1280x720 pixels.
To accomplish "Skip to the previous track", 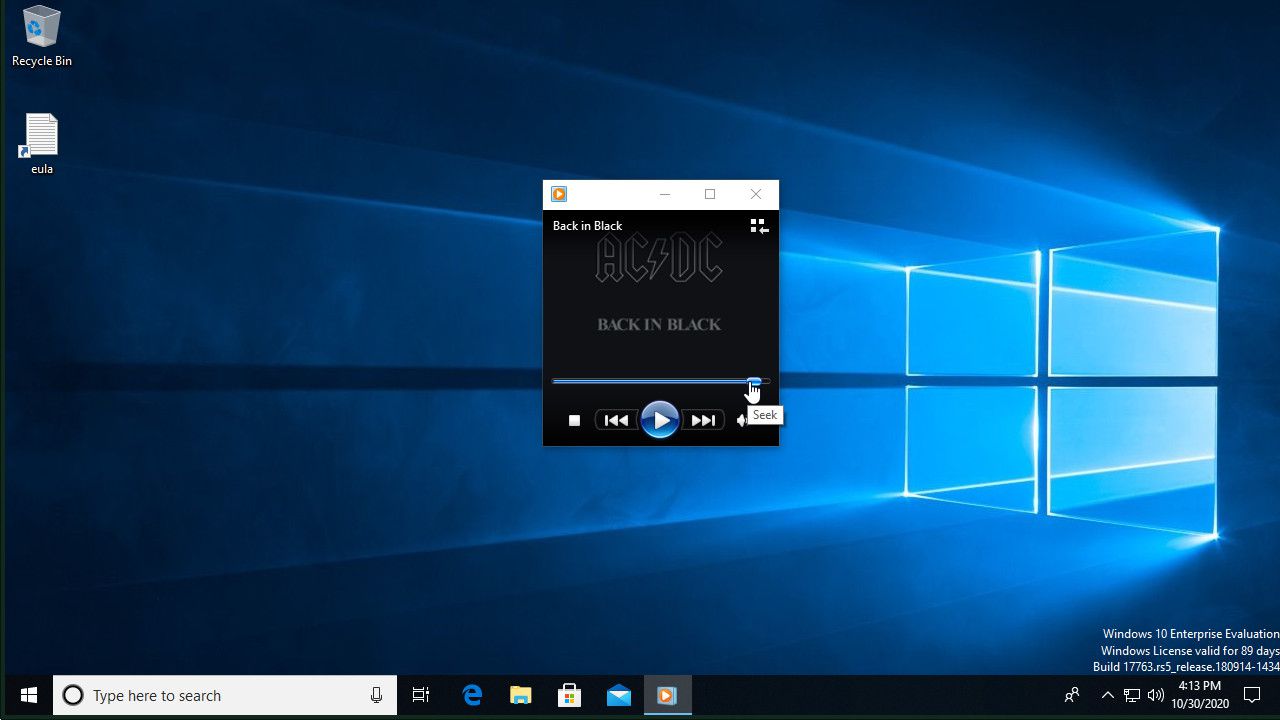I will click(617, 421).
